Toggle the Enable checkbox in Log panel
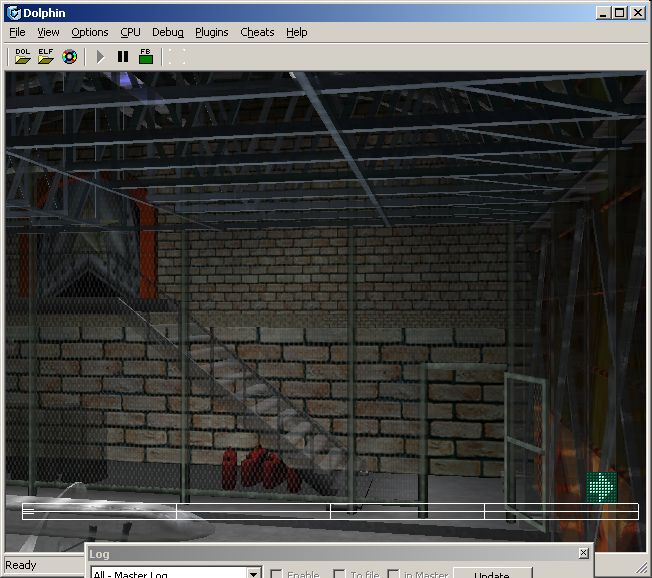 277,574
